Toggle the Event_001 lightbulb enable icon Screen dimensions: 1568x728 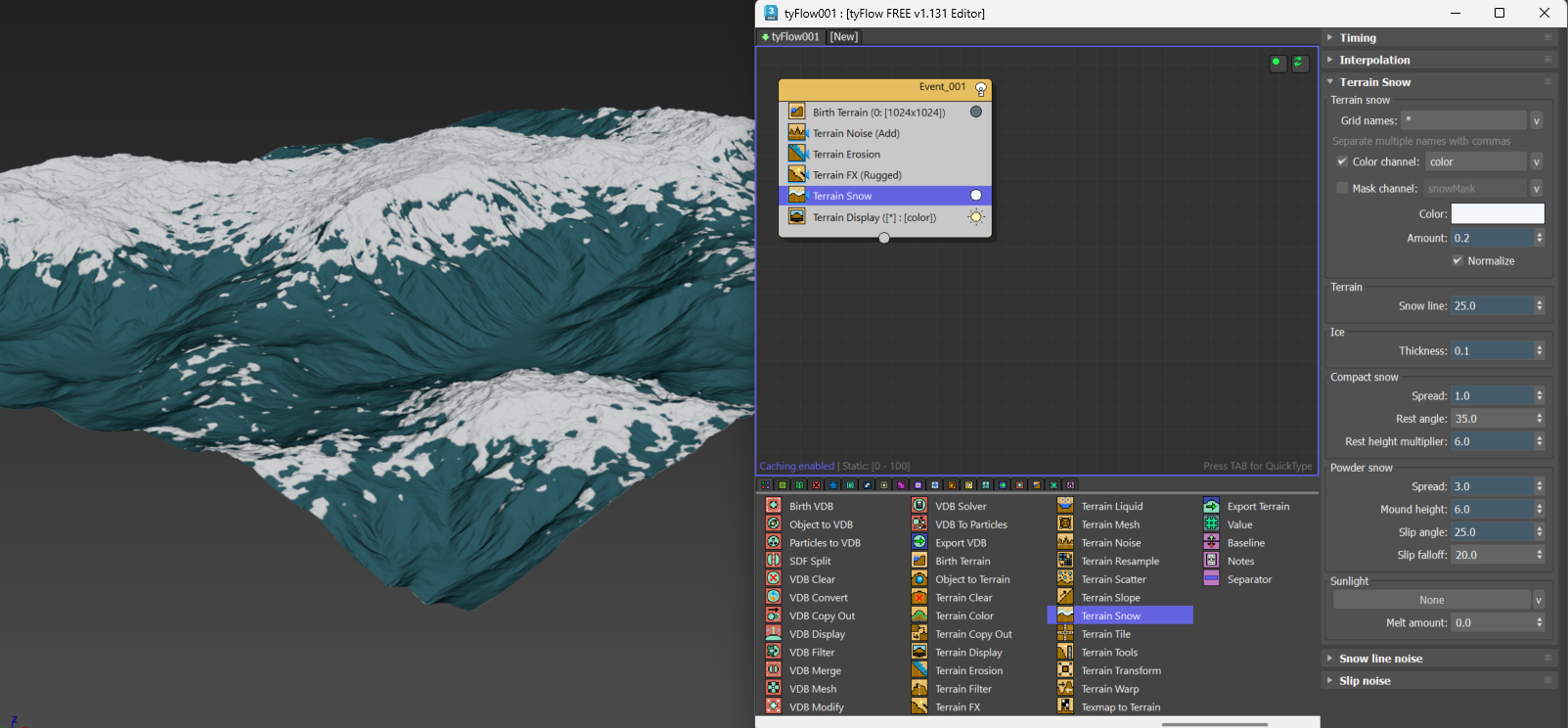point(981,89)
